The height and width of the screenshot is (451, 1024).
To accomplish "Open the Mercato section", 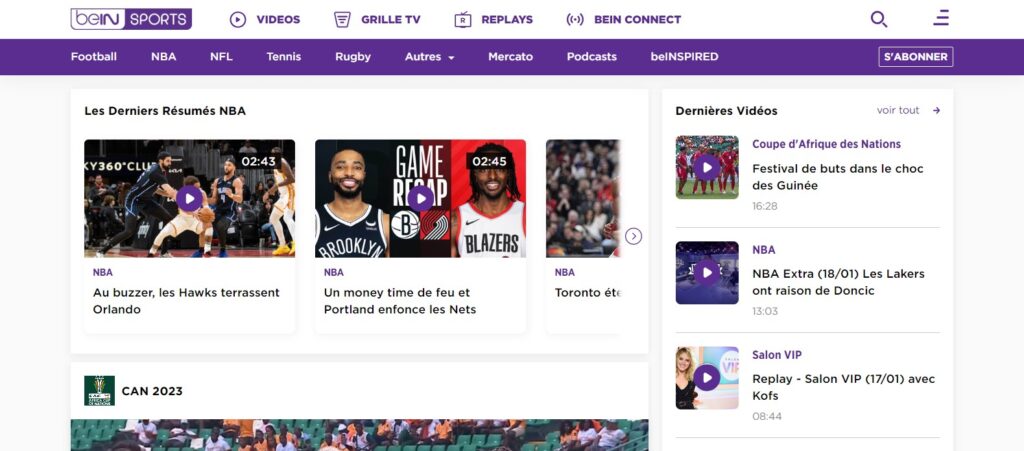I will tap(511, 57).
